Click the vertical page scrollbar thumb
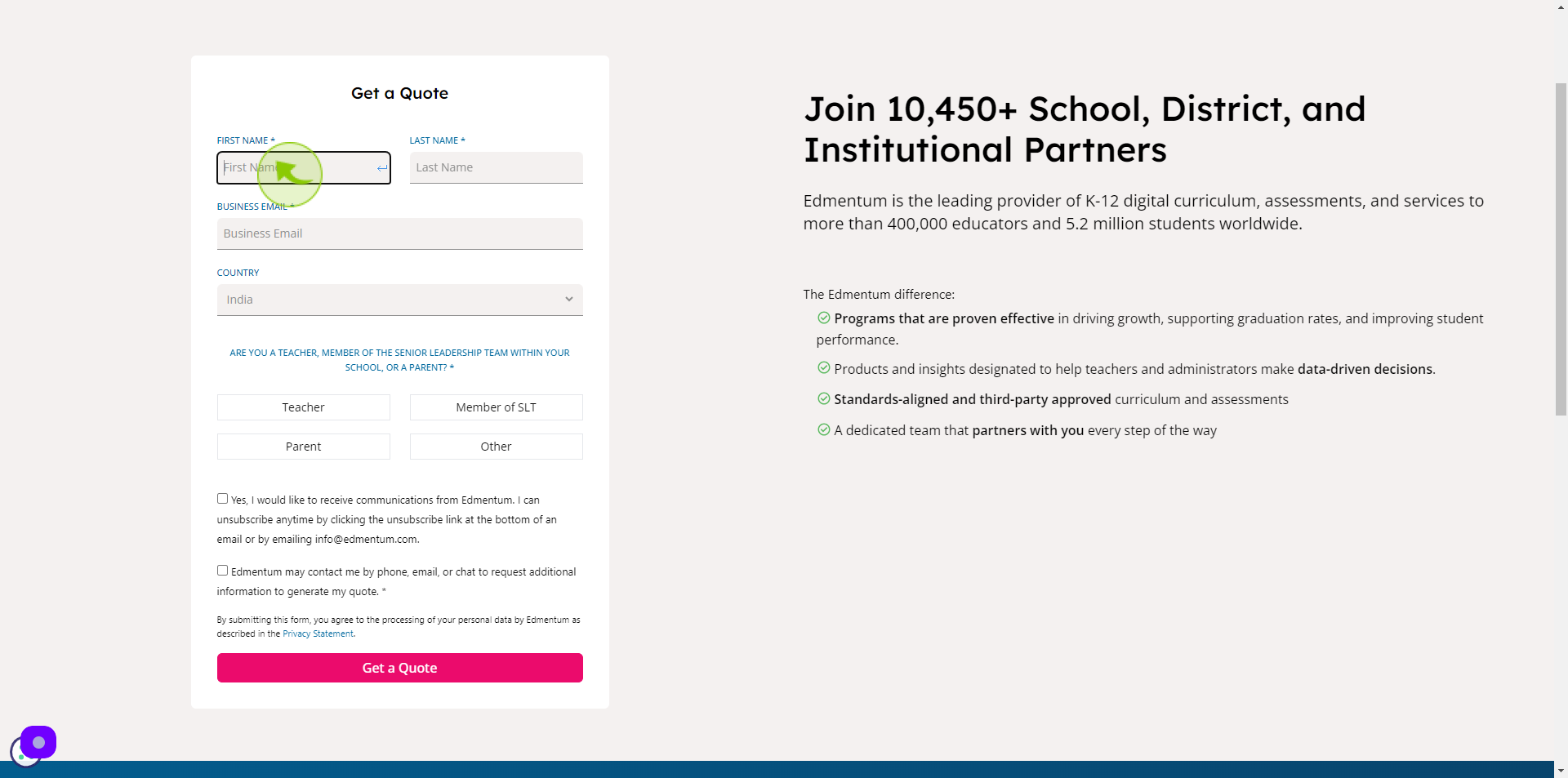 coord(1561,249)
